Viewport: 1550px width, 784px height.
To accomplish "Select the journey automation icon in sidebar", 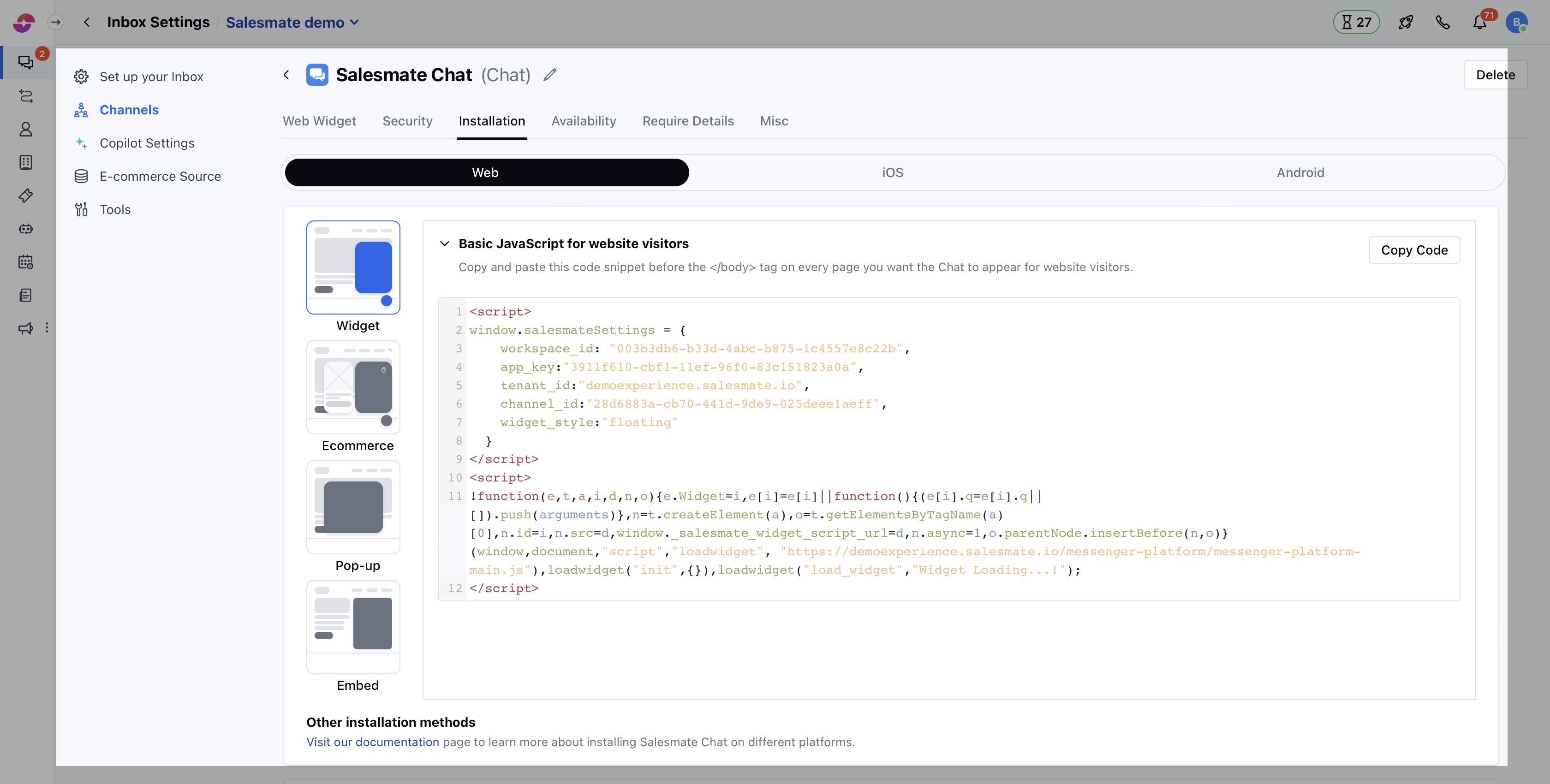I will (25, 96).
